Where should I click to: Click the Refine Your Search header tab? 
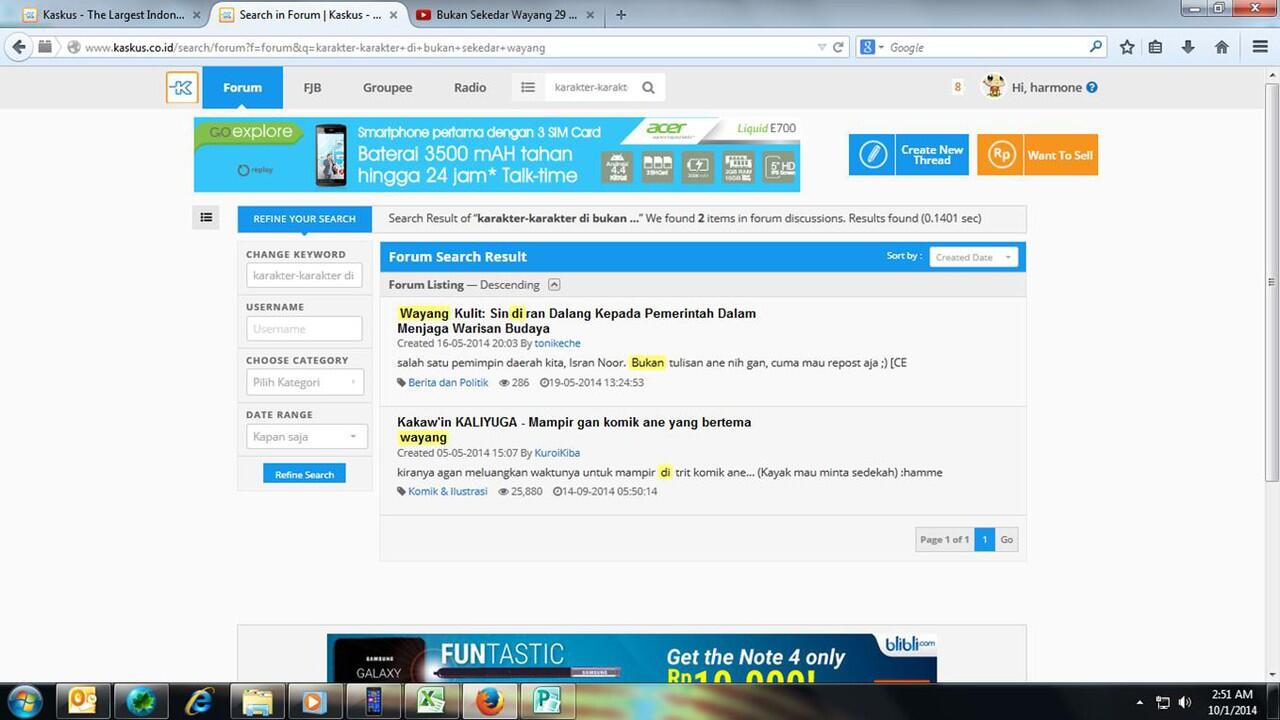304,219
